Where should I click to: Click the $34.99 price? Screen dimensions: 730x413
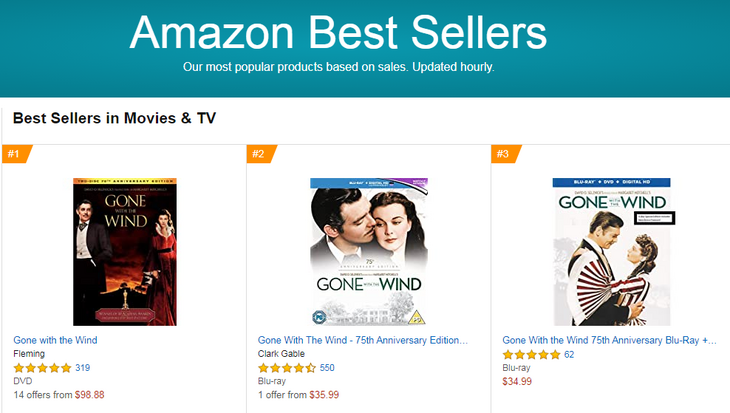click(x=517, y=381)
